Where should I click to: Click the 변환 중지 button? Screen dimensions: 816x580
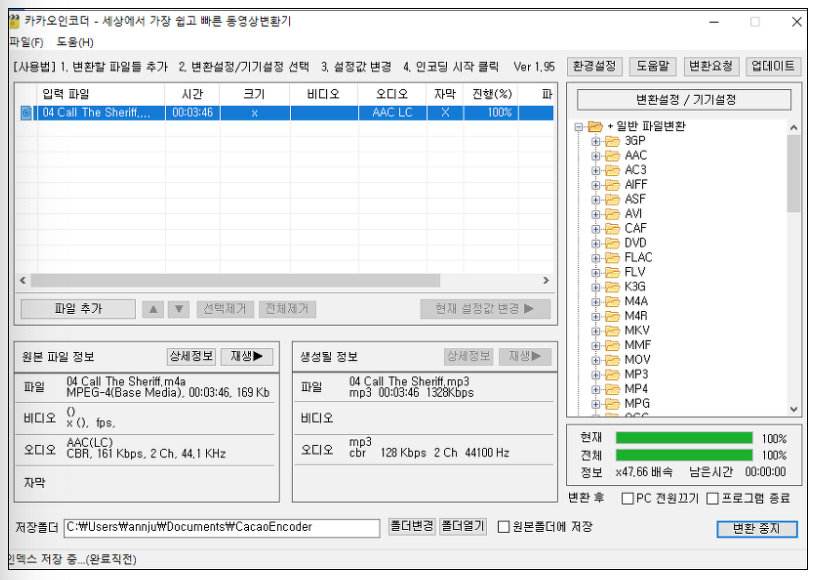tap(757, 529)
